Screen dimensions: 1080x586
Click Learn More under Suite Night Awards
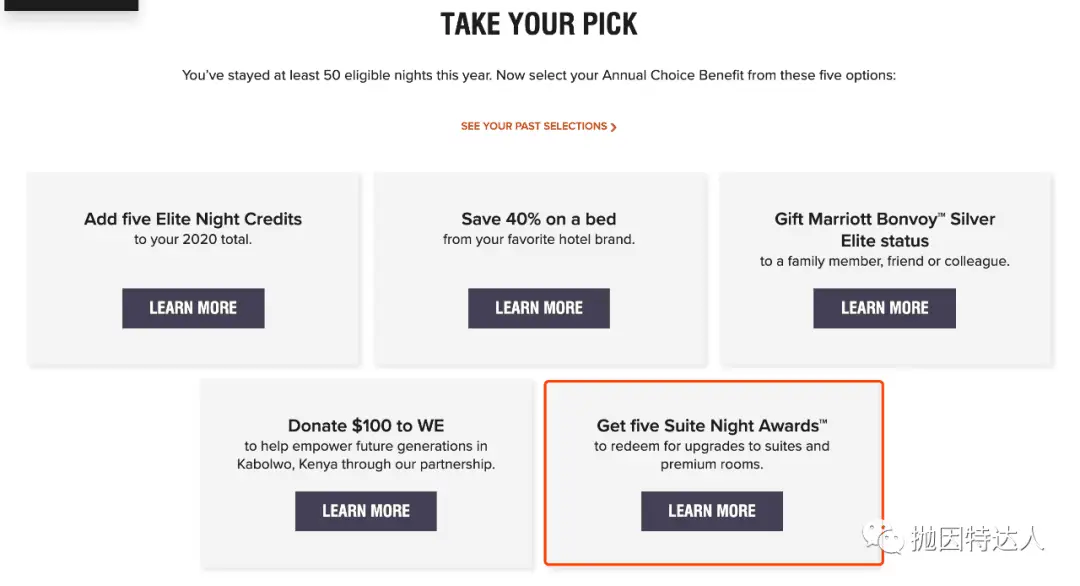(711, 511)
